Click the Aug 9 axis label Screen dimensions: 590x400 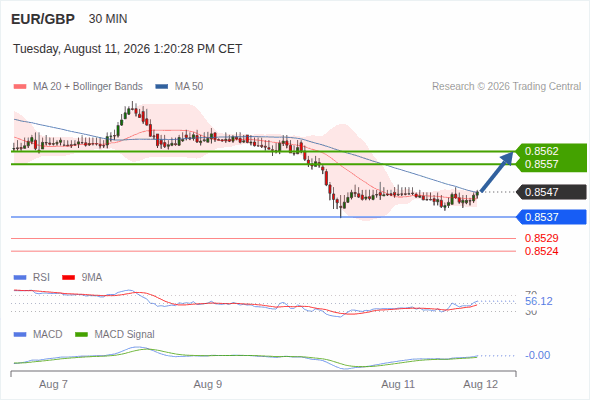pyautogui.click(x=208, y=384)
